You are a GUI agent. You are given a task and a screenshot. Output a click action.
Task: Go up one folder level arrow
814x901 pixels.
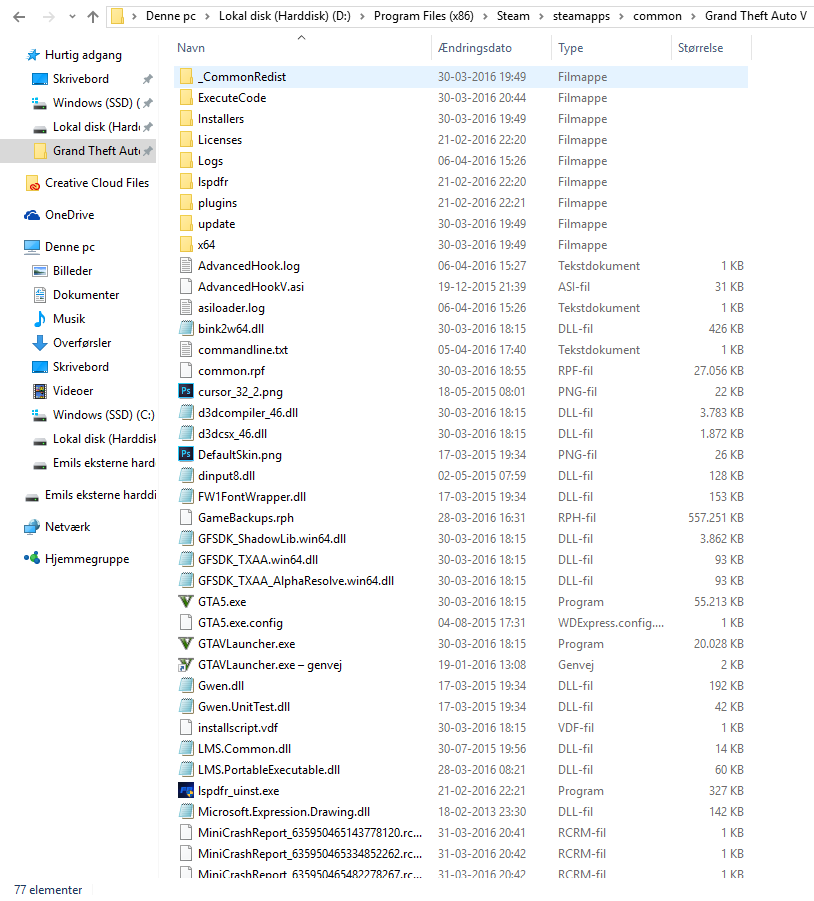(x=92, y=17)
